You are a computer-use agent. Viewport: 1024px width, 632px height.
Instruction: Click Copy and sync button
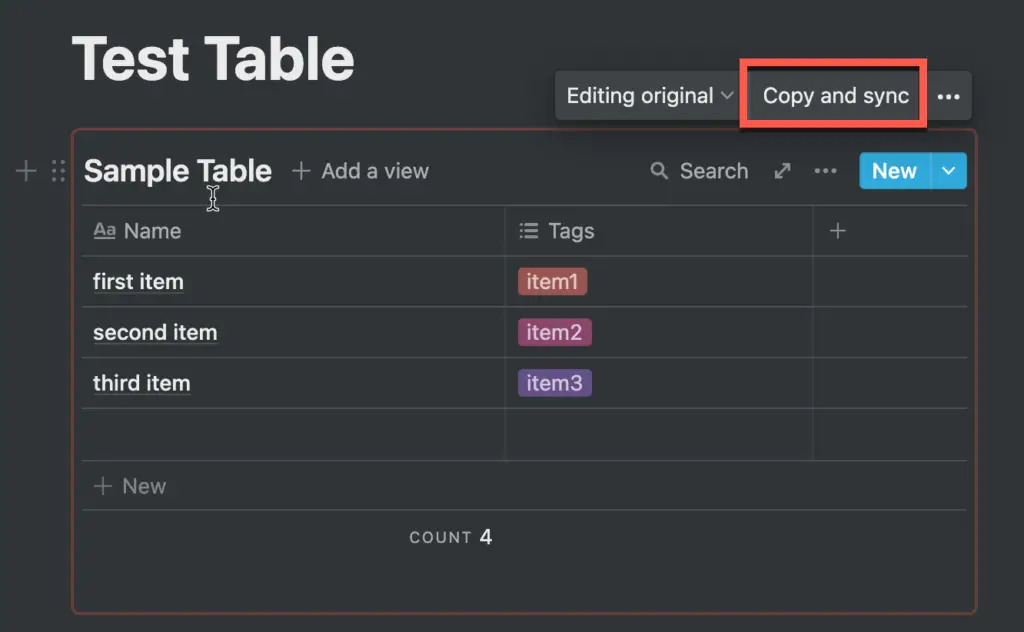tap(836, 96)
